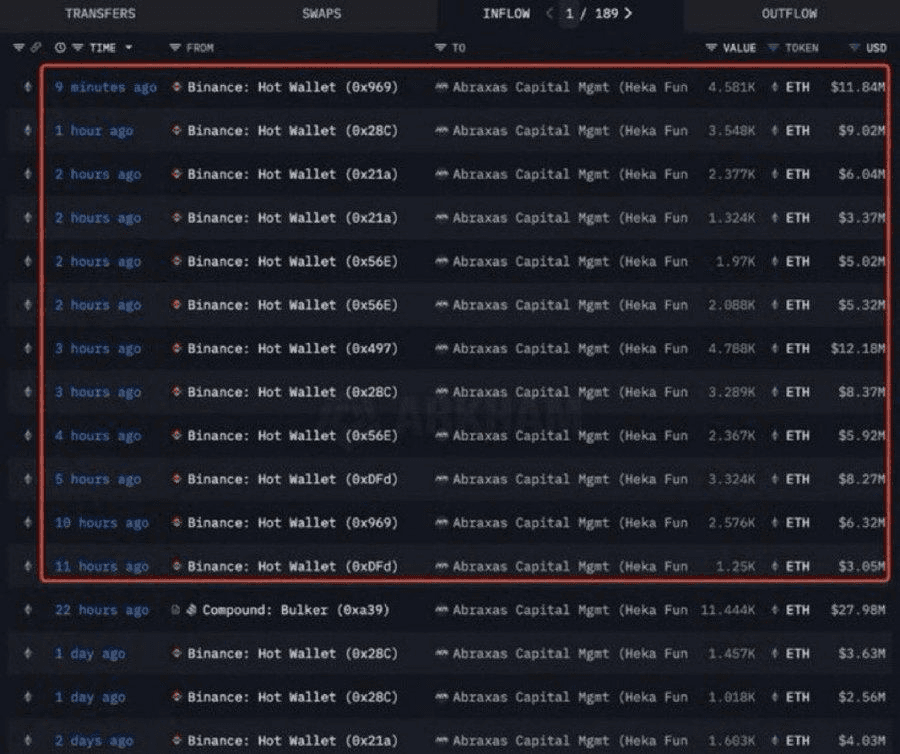
Task: Click the ETH token icon in the $3.37M row
Action: coord(775,218)
